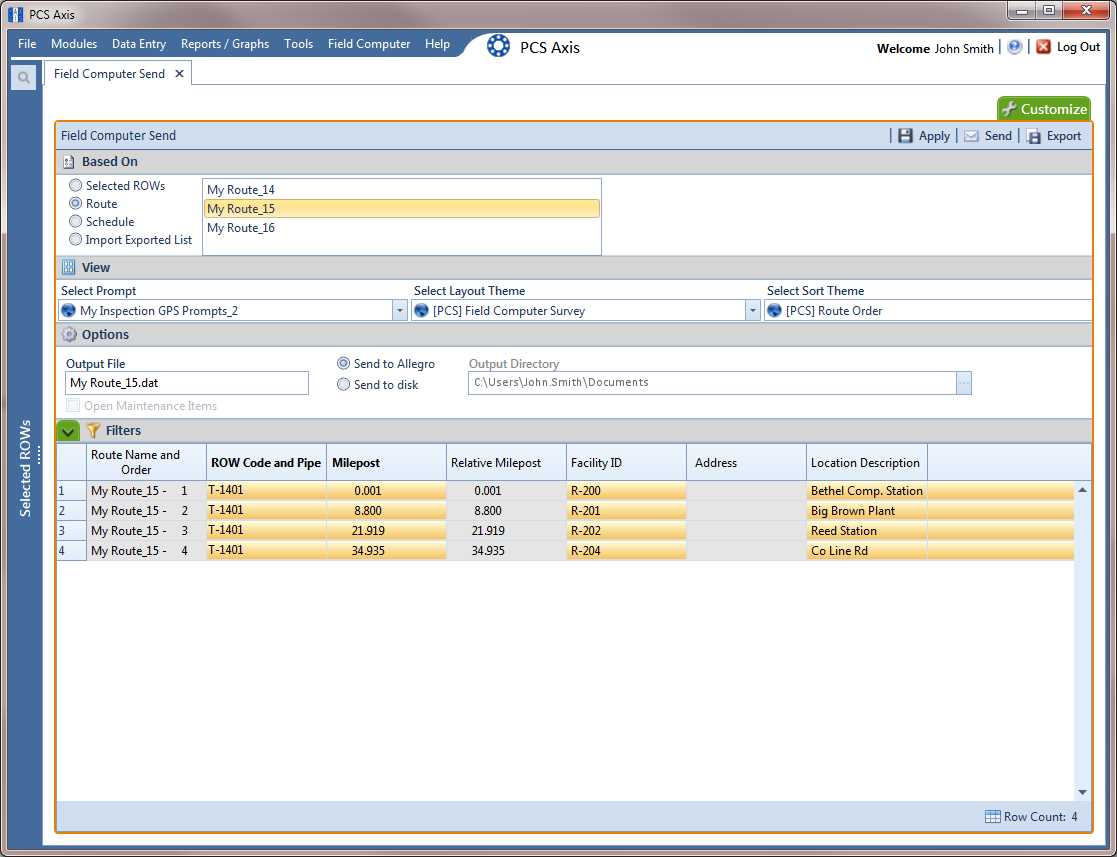Click the Apply save disk icon
This screenshot has height=857, width=1117.
905,136
